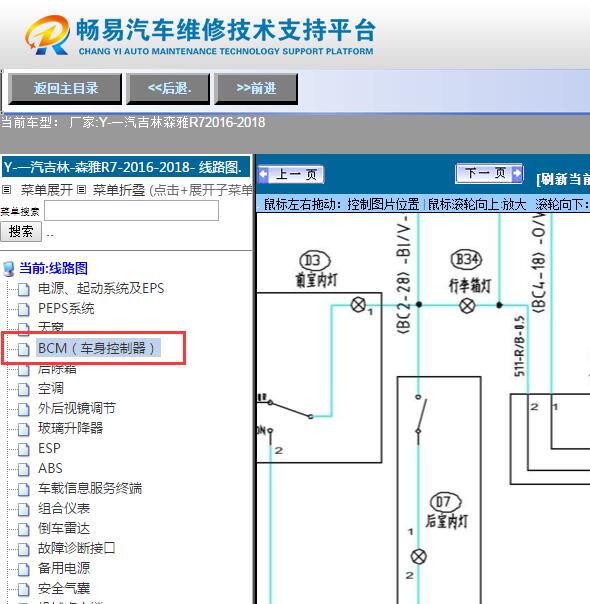
Task: Collapse all menus with 菜单折叠 icon
Action: pyautogui.click(x=81, y=190)
